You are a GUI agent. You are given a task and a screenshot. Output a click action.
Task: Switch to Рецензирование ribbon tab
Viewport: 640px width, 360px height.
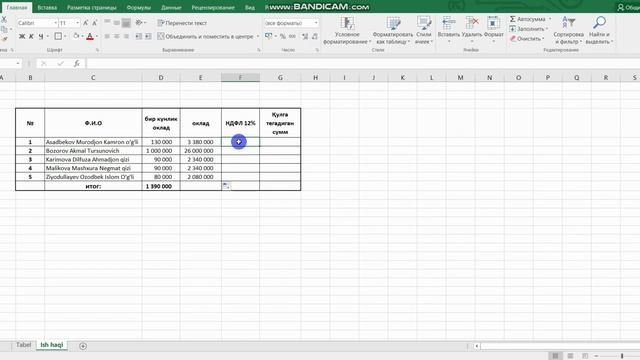pos(213,7)
